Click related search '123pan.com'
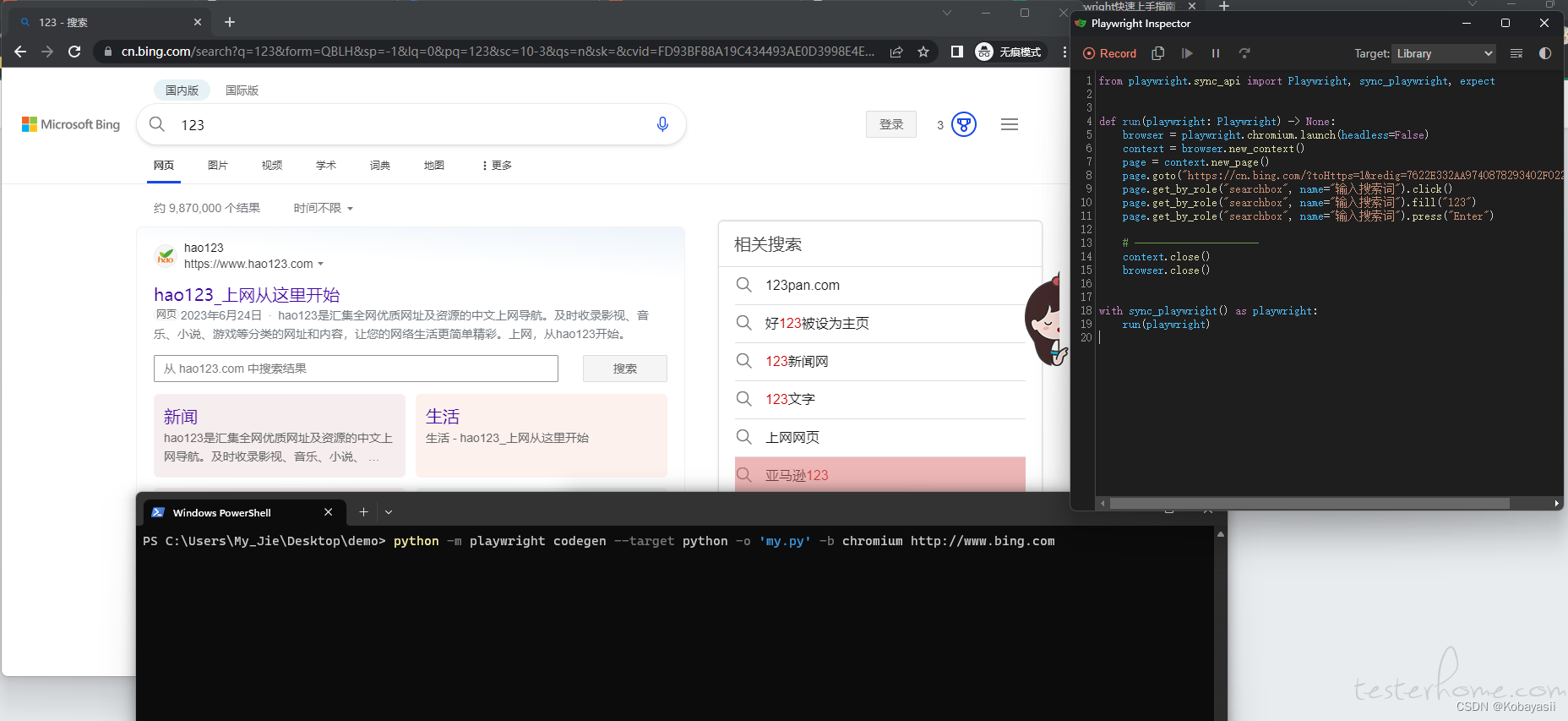Viewport: 1568px width, 721px height. tap(880, 285)
